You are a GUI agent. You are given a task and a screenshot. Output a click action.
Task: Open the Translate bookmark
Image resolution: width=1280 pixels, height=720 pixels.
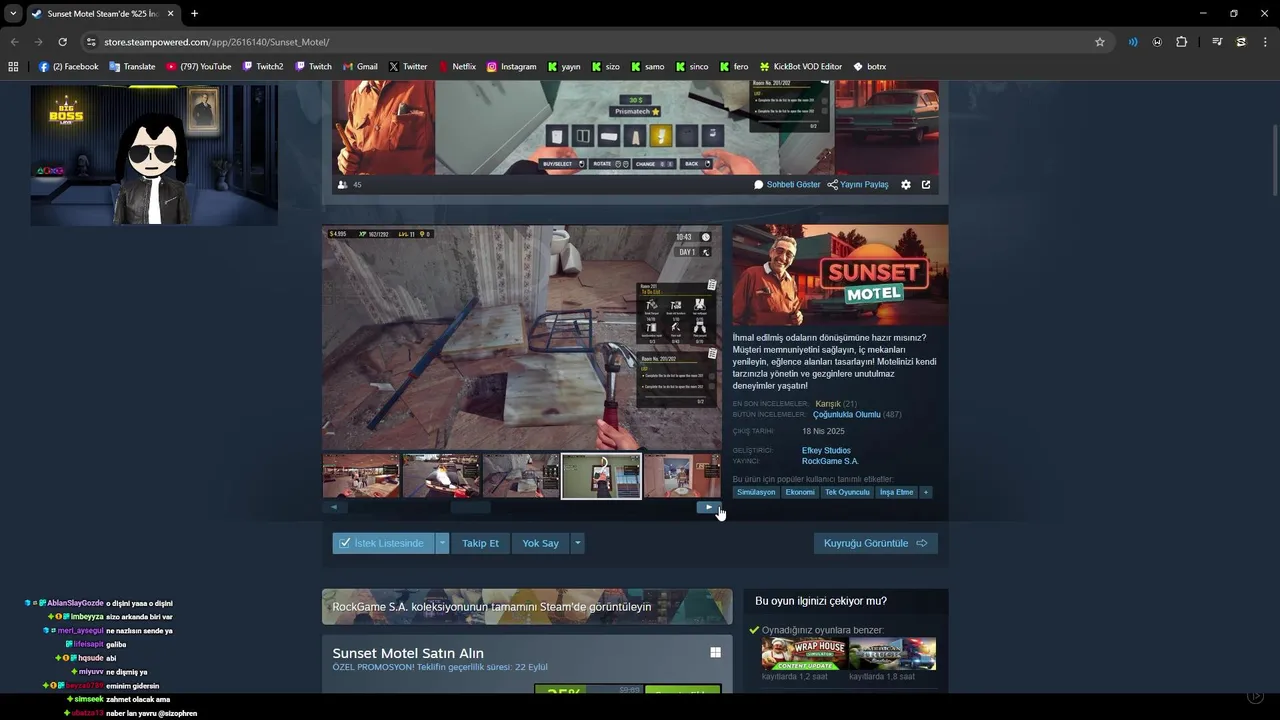click(132, 67)
